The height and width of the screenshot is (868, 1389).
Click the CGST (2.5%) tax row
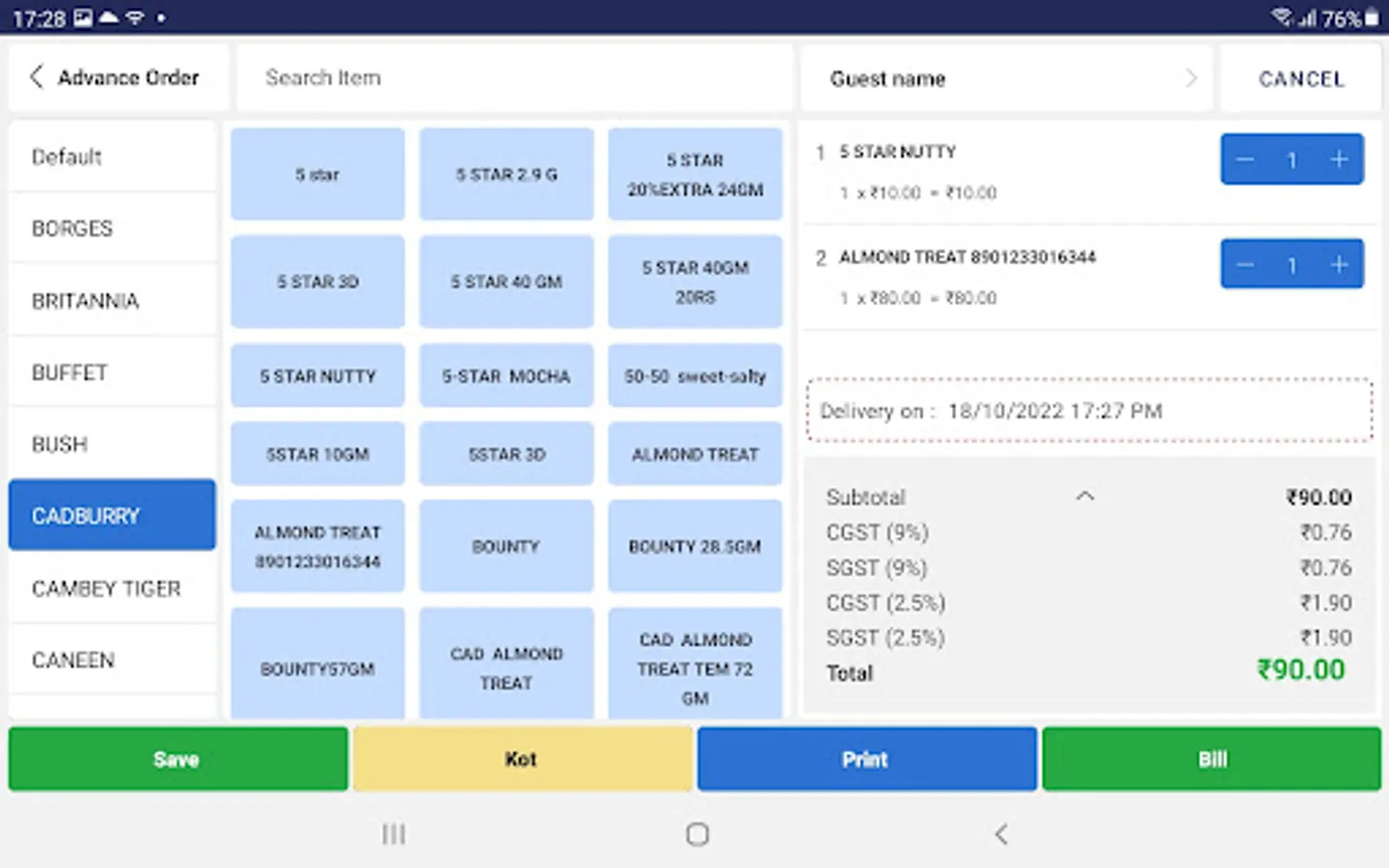coord(1089,603)
